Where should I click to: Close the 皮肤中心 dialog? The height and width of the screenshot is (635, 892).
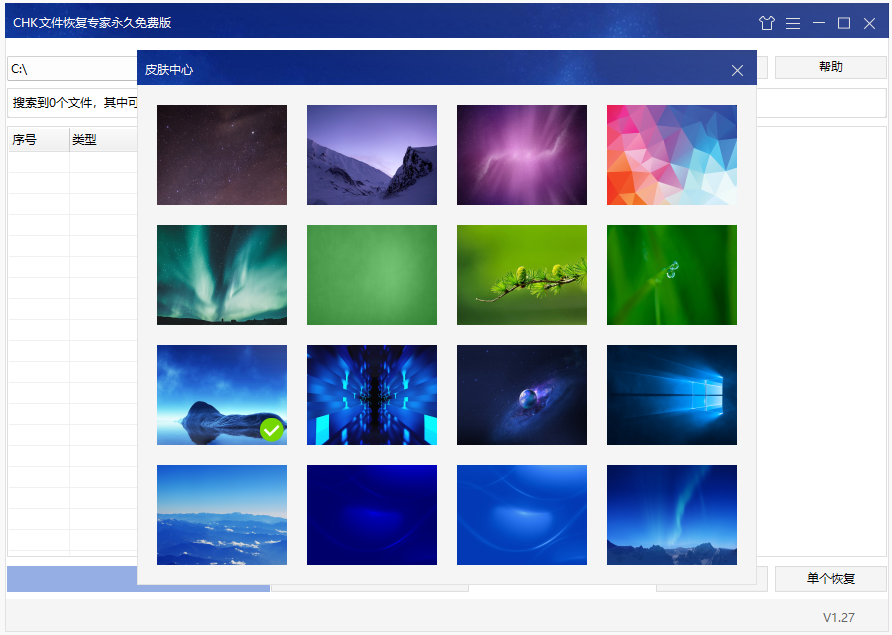tap(737, 71)
